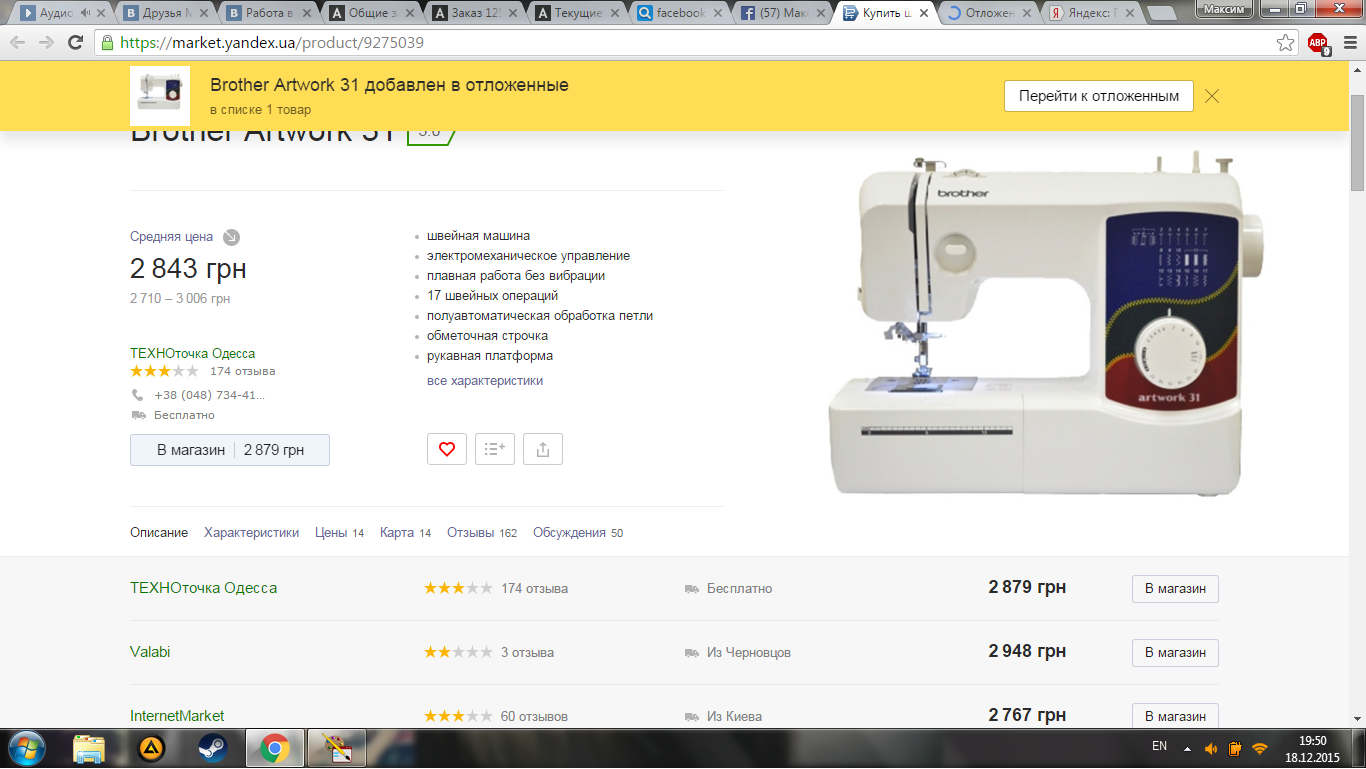Image resolution: width=1366 pixels, height=769 pixels.
Task: Switch to the Отложенные browser tab
Action: click(987, 13)
